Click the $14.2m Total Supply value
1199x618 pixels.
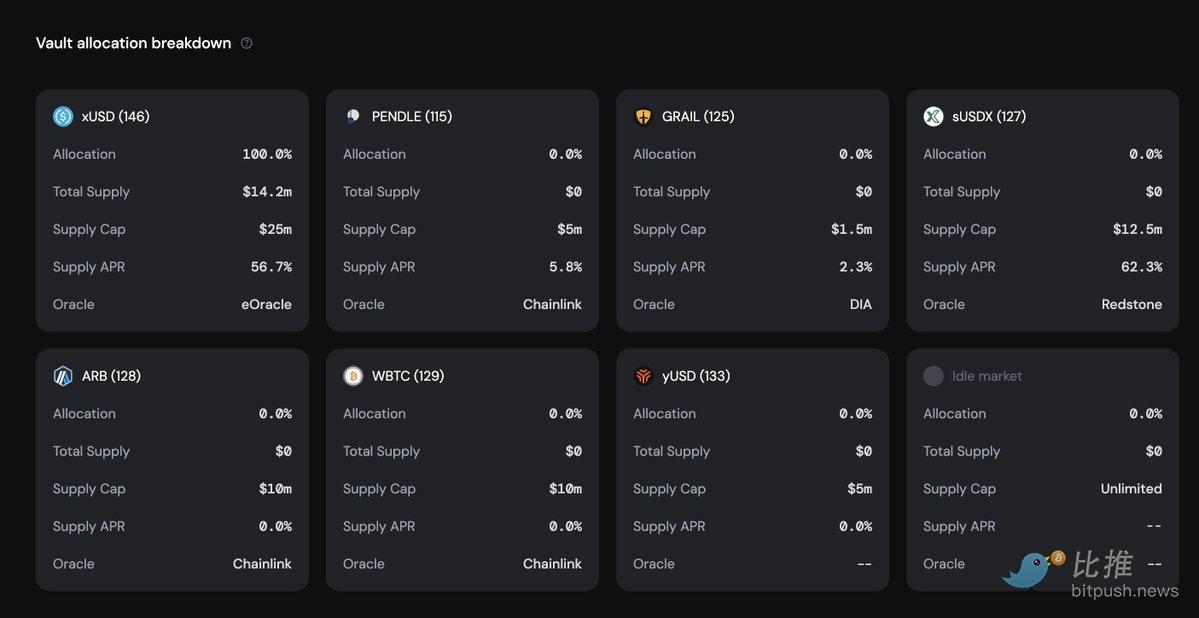point(267,192)
